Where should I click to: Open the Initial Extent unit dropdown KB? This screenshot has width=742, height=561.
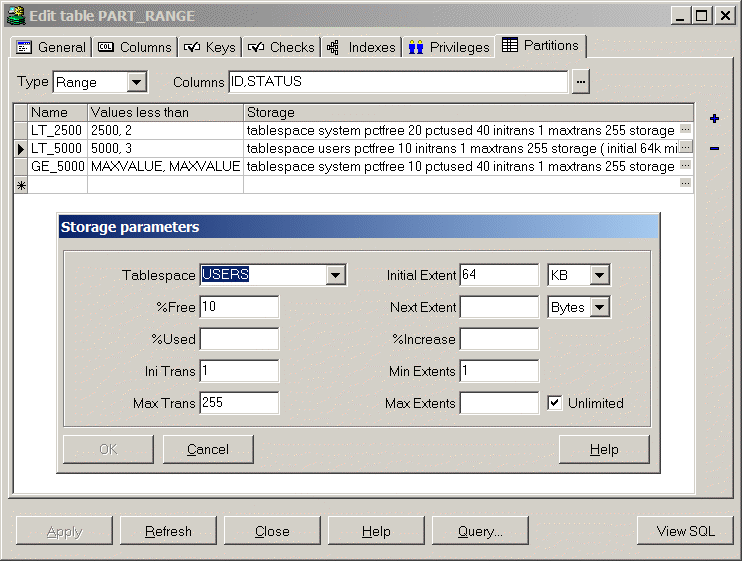pos(599,275)
